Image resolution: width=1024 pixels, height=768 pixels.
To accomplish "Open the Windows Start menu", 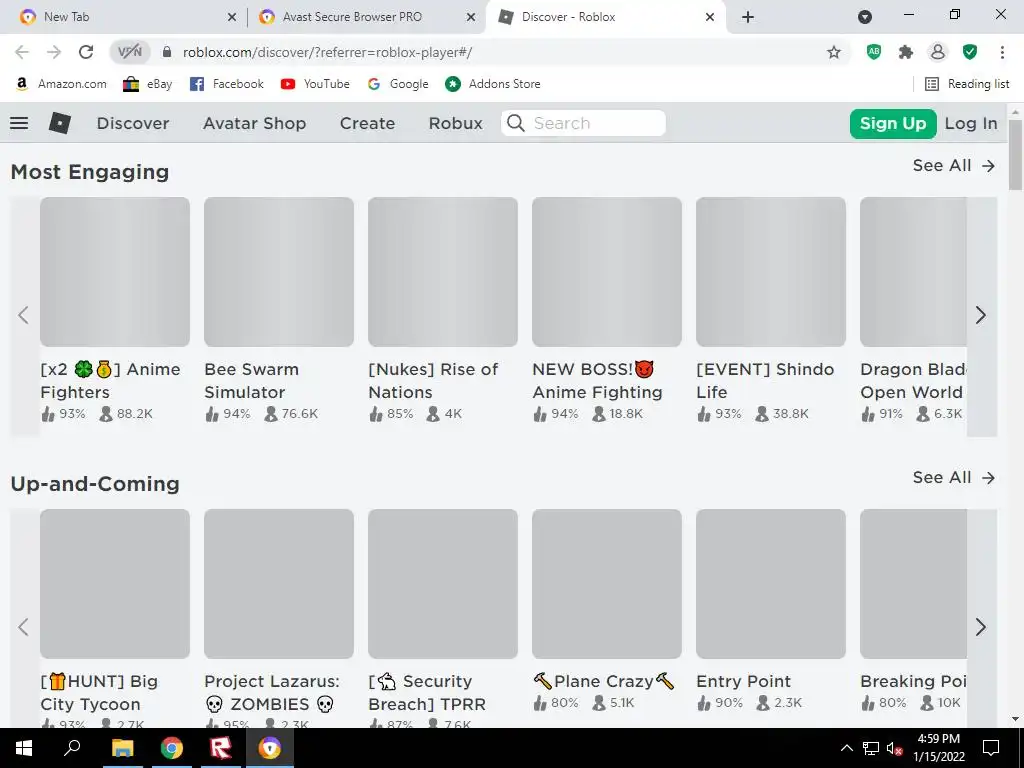I will [x=24, y=748].
